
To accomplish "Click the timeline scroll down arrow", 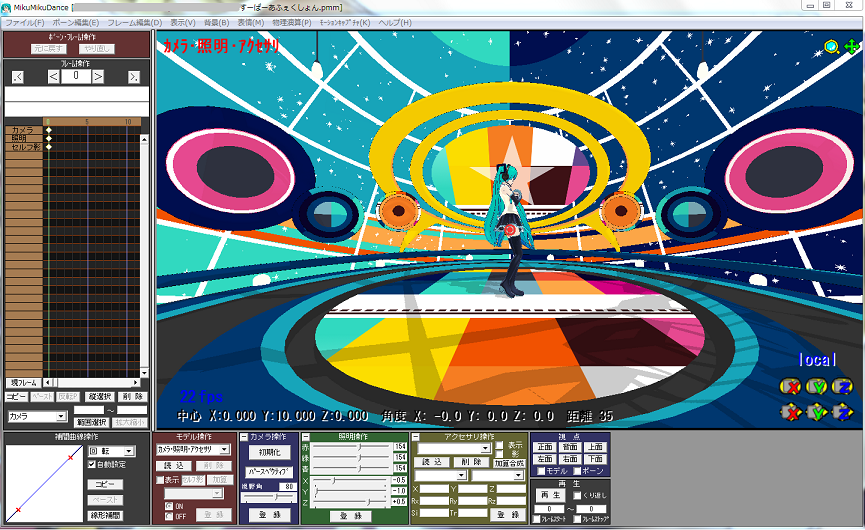I will tap(145, 373).
